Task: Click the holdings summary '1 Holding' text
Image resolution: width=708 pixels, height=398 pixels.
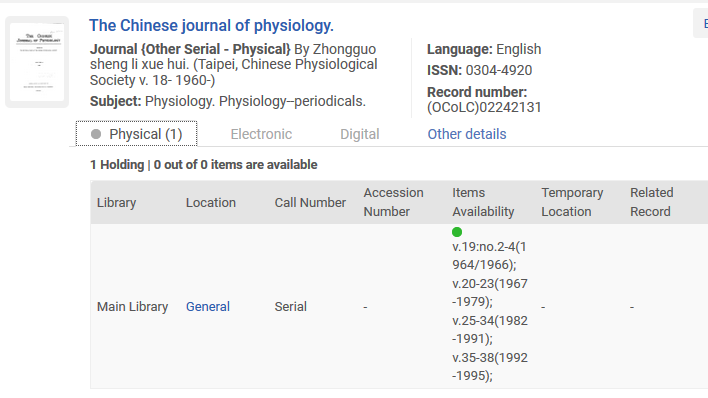Action: (117, 165)
